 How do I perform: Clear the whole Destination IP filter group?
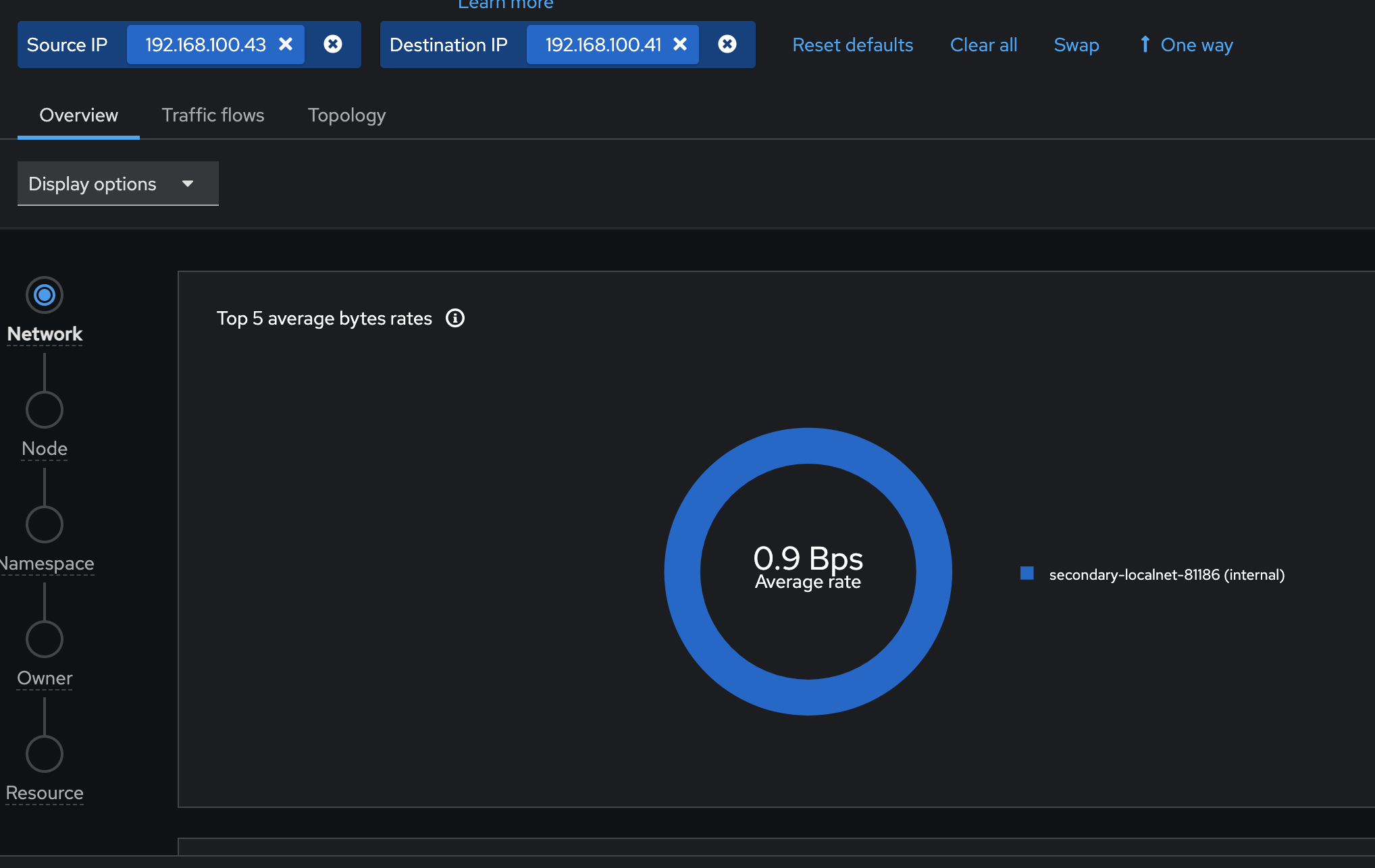pyautogui.click(x=727, y=45)
